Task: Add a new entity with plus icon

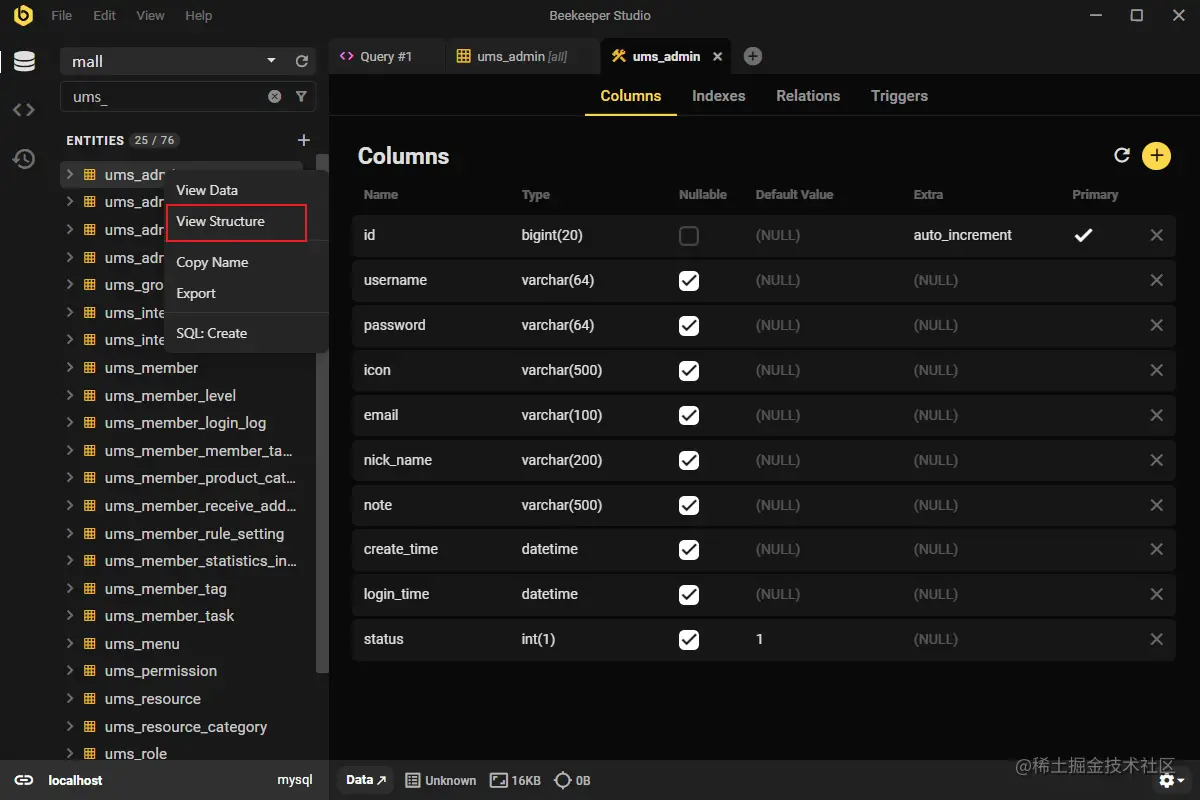Action: [304, 140]
